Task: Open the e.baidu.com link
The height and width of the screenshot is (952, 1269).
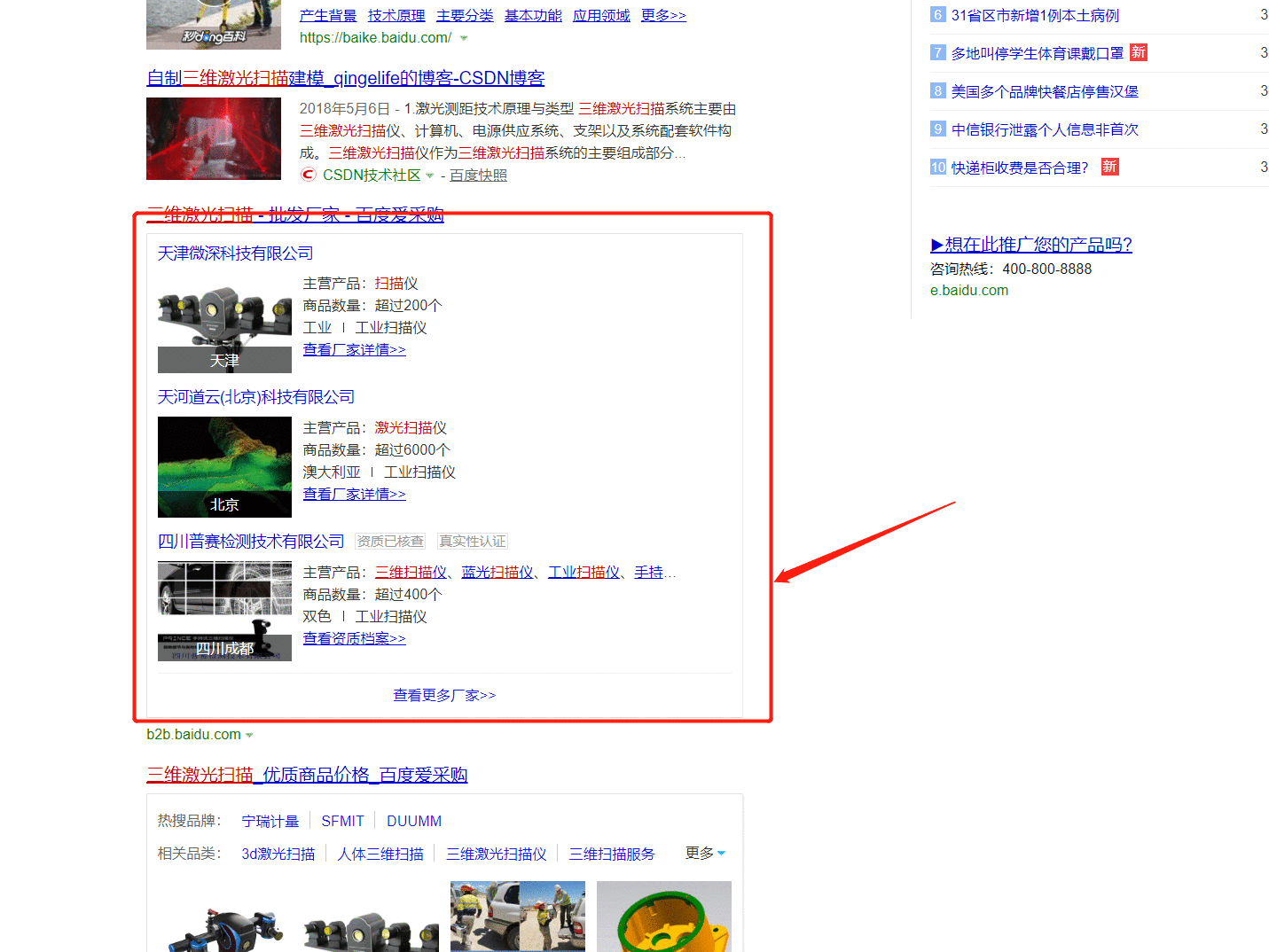Action: [969, 291]
